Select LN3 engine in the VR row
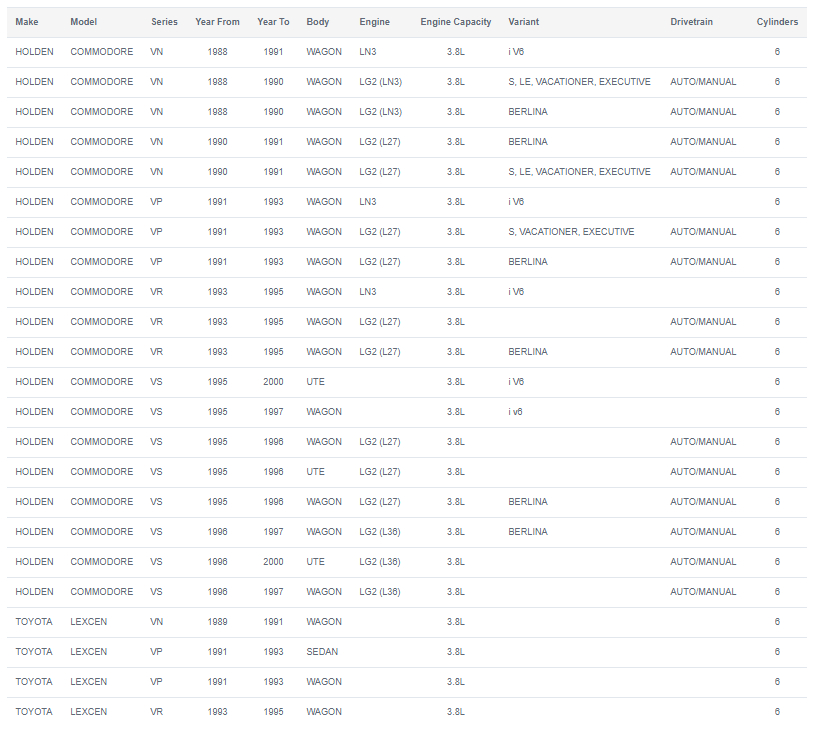This screenshot has height=745, width=816. coord(367,292)
